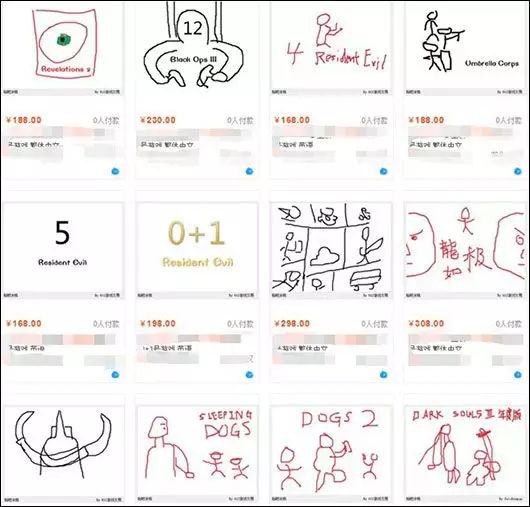
Task: Open the red Chinese characters drawing thumbnail
Action: click(465, 250)
